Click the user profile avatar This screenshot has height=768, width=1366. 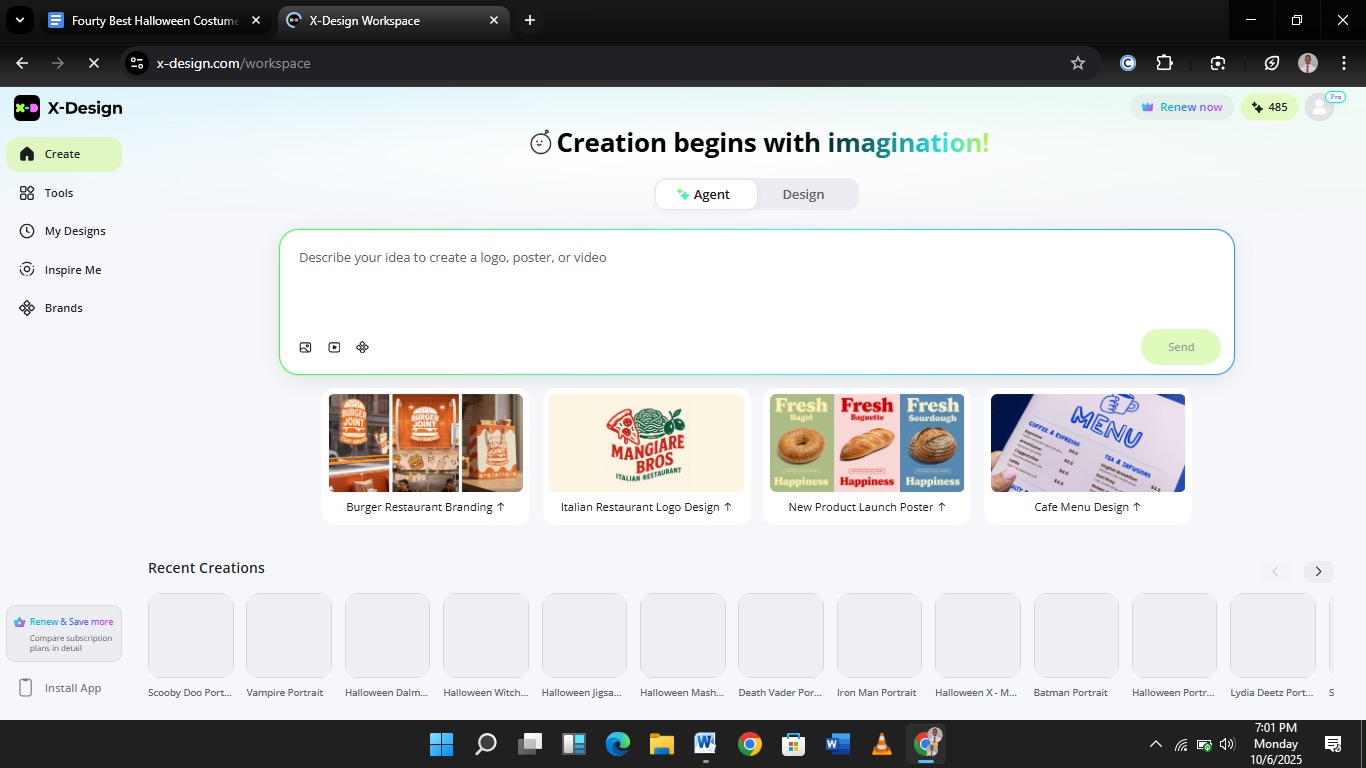[x=1319, y=108]
